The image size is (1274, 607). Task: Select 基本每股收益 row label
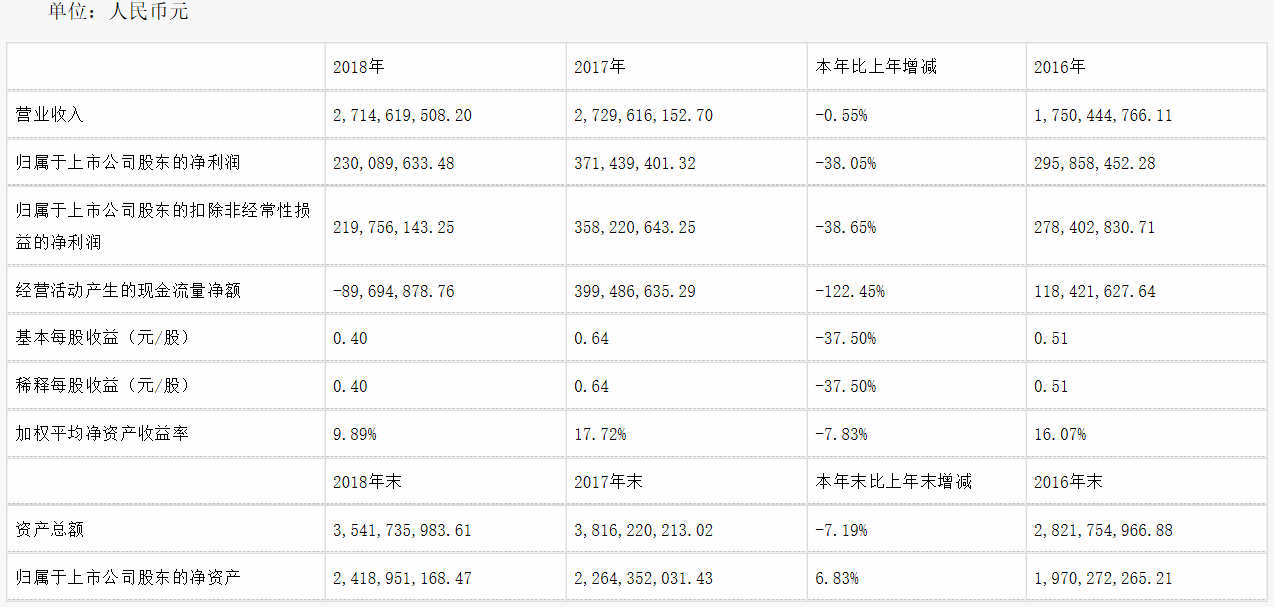(102, 338)
